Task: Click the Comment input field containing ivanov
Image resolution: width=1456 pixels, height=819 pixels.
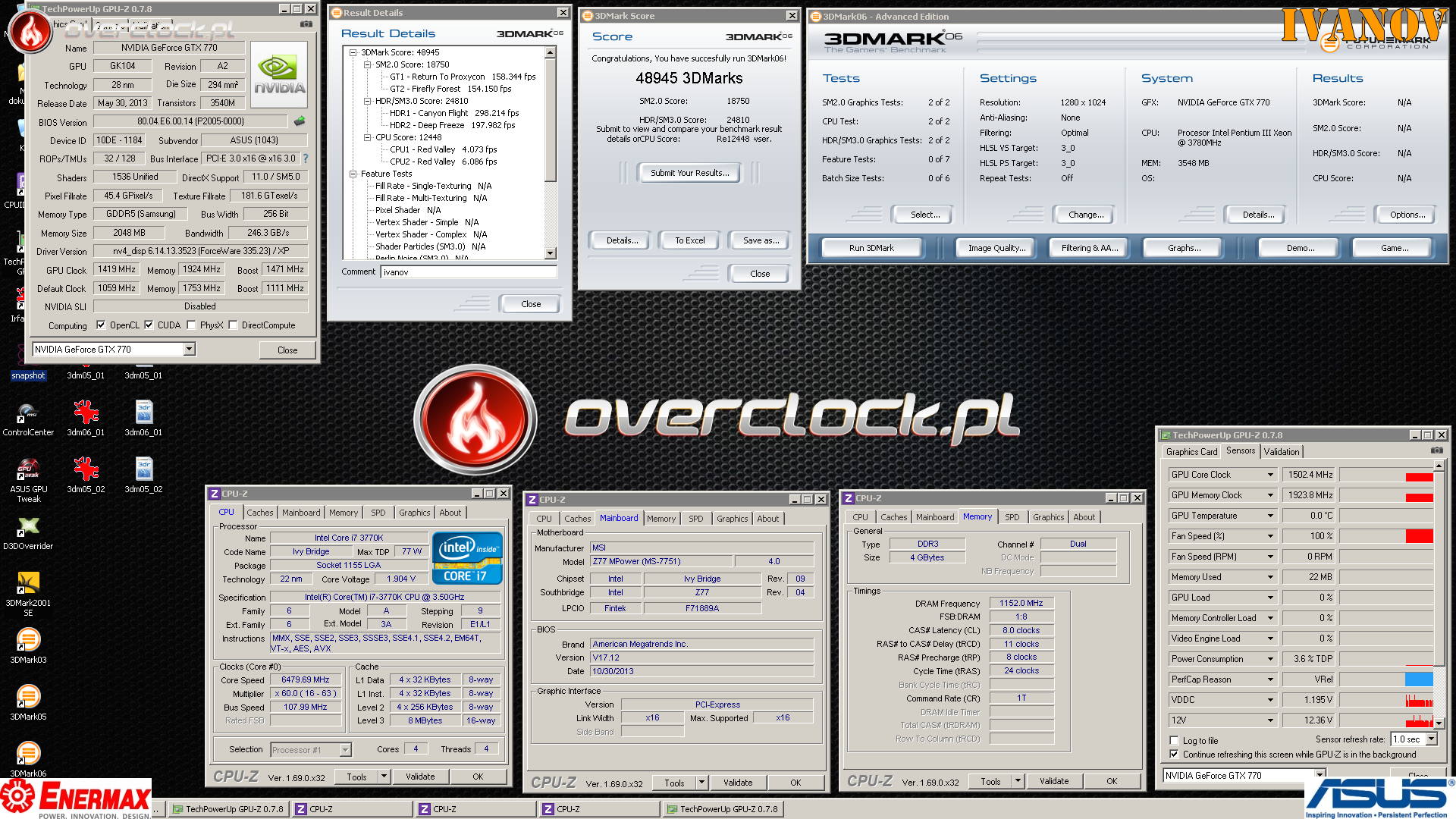Action: point(469,272)
